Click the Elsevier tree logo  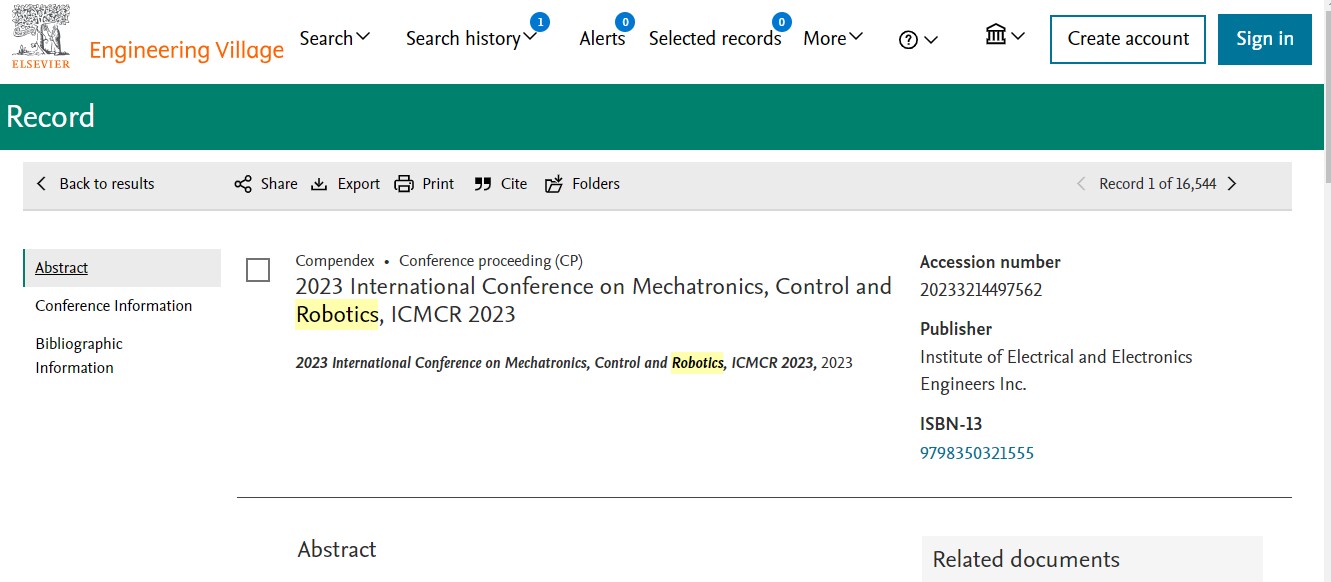(41, 36)
